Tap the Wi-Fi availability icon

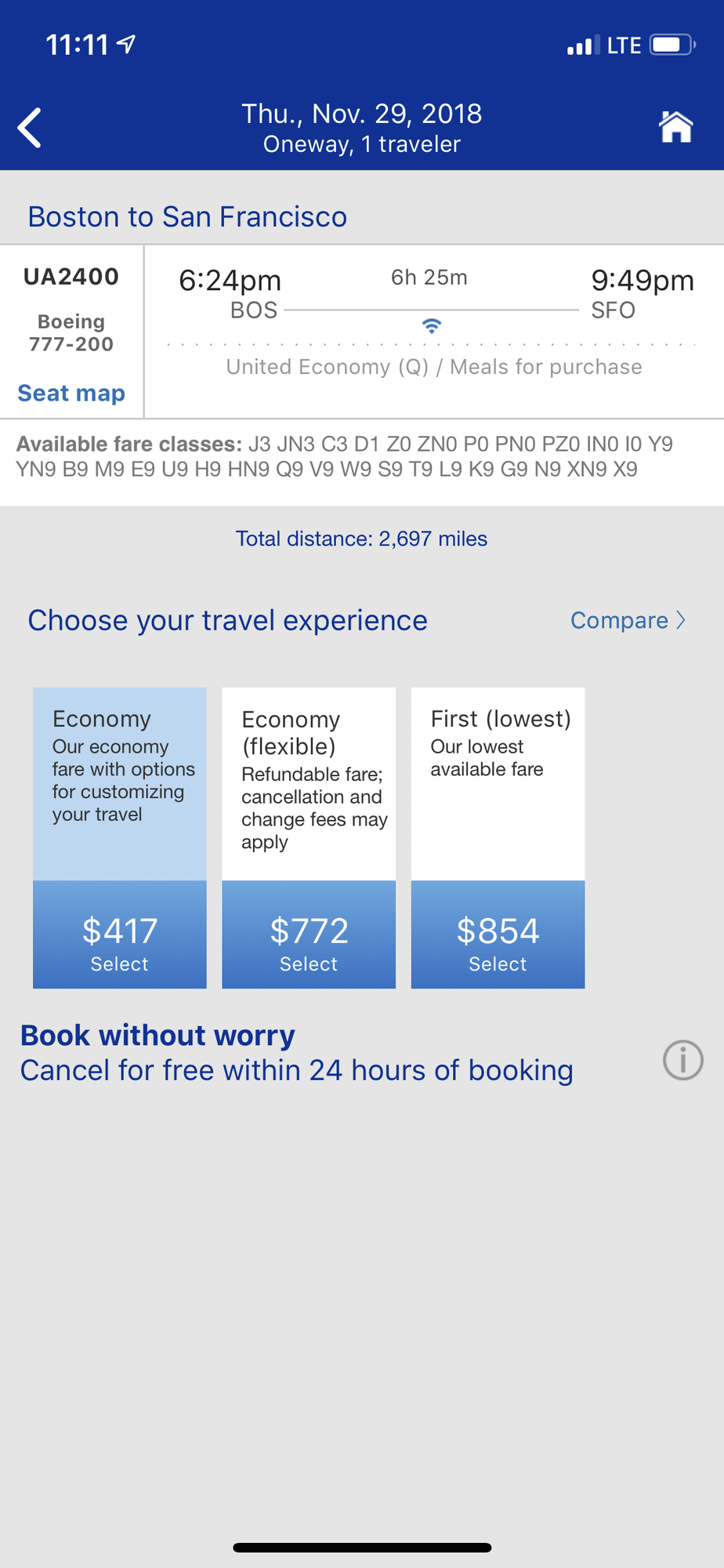pyautogui.click(x=431, y=325)
